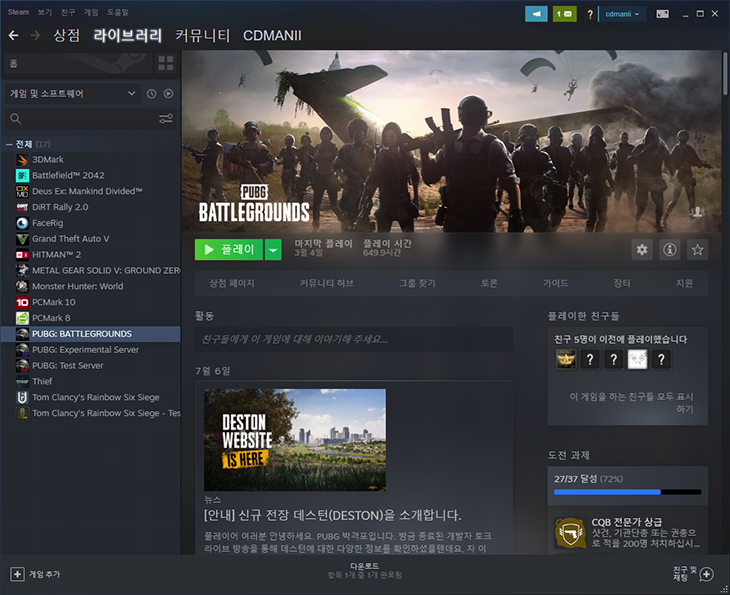This screenshot has height=595, width=730.
Task: Click the CQB achievement badge icon
Action: tap(570, 533)
